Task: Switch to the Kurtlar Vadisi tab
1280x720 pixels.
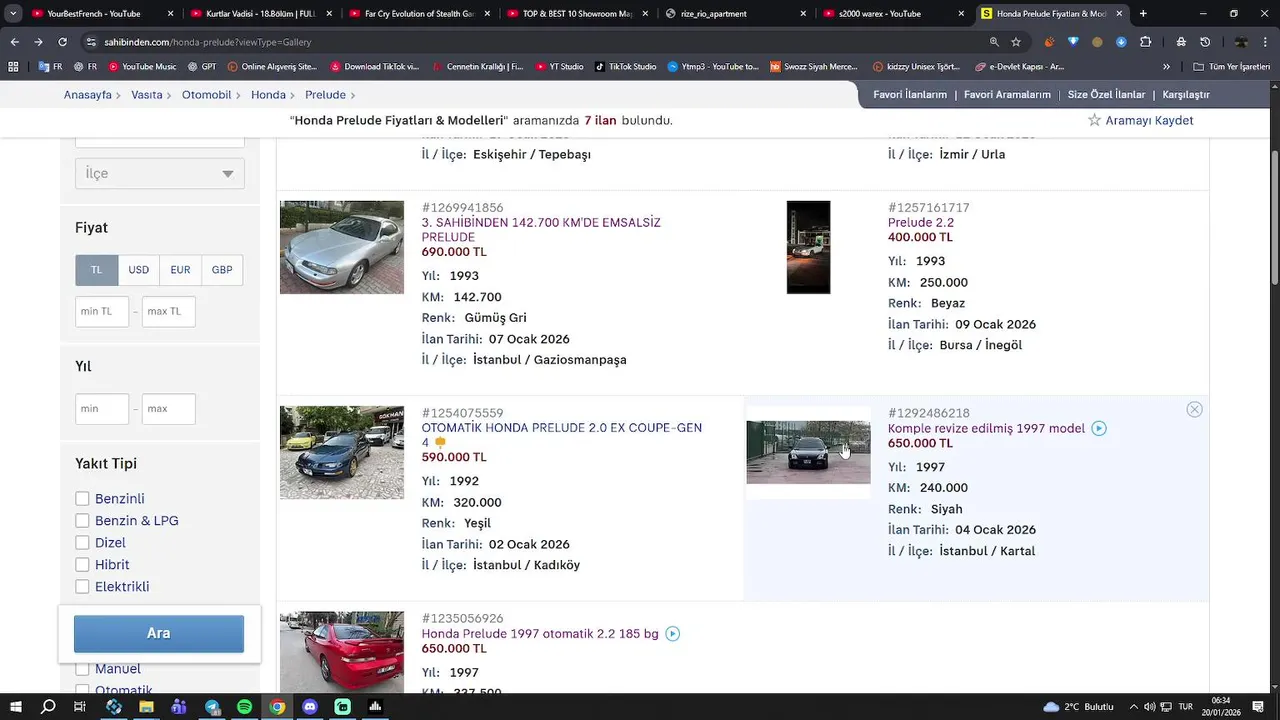Action: [x=260, y=14]
